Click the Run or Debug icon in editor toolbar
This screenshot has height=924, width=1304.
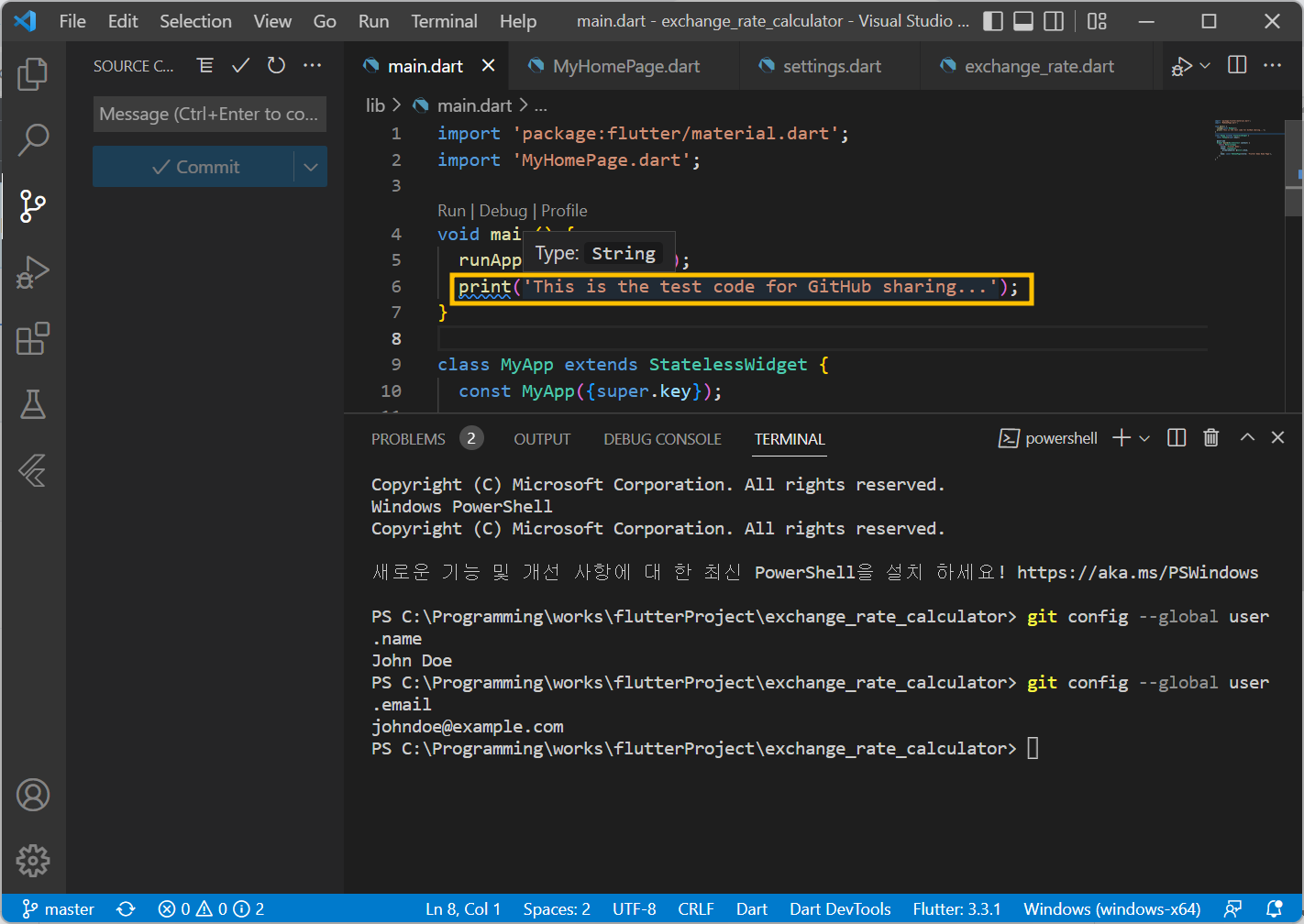pos(1182,66)
